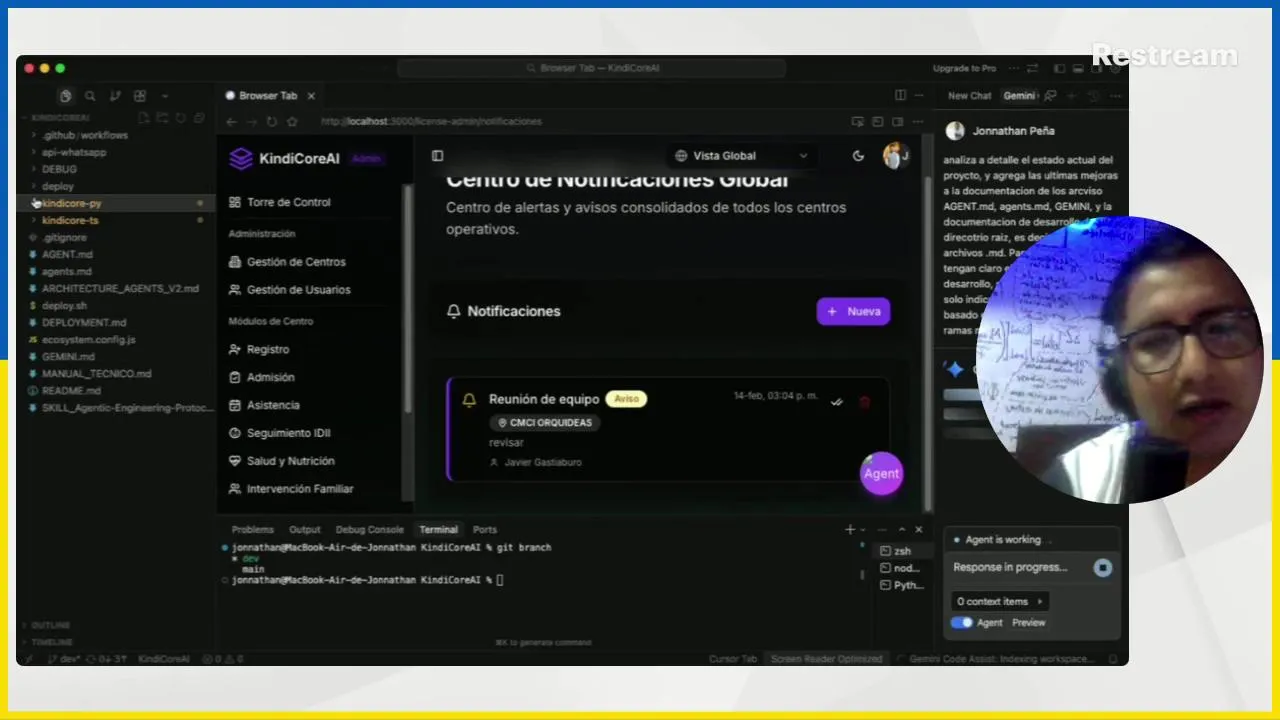
Task: Open the Gemini chat history icon
Action: [1093, 96]
